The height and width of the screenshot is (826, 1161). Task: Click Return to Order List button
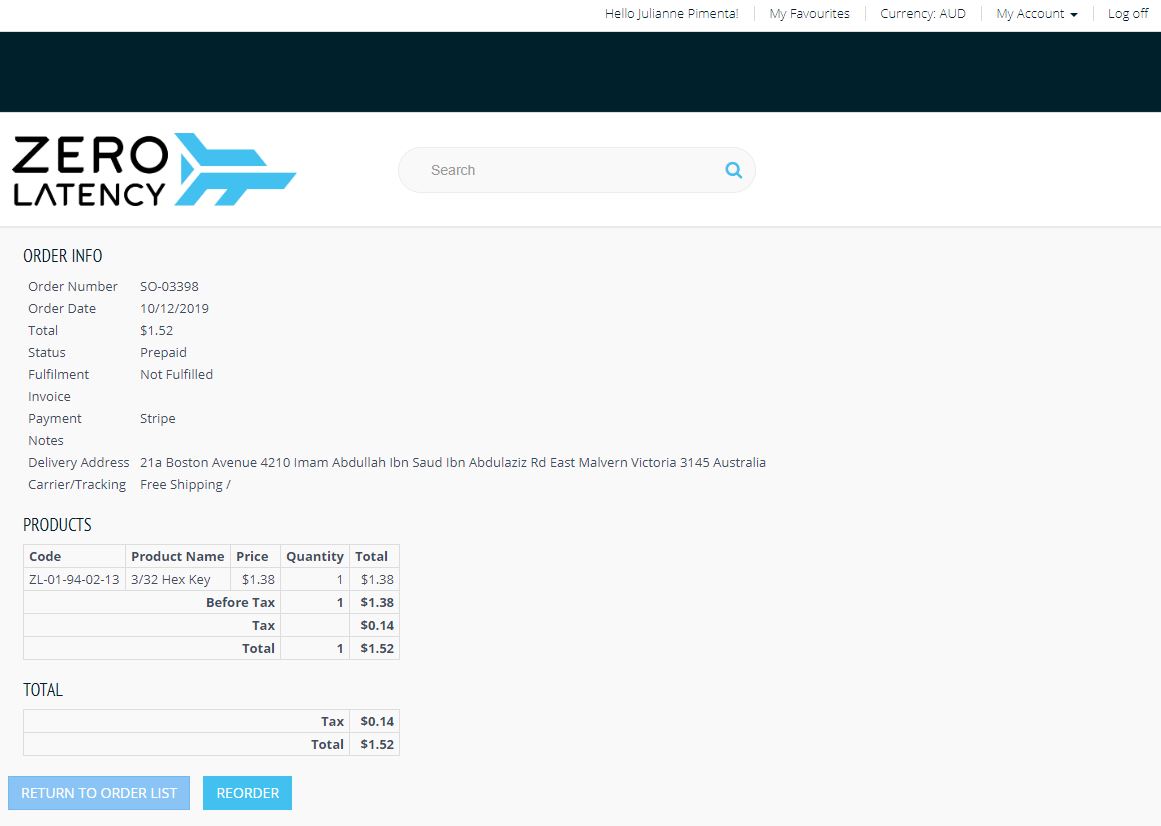(x=99, y=793)
